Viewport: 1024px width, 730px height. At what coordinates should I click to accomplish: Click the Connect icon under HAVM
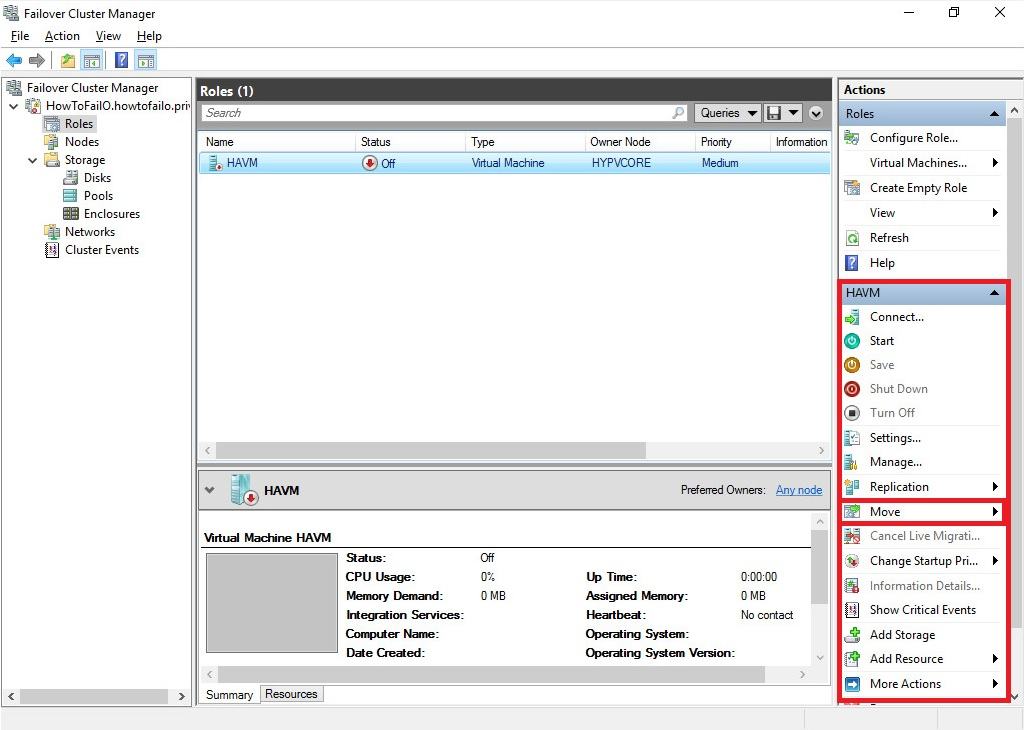click(x=852, y=317)
